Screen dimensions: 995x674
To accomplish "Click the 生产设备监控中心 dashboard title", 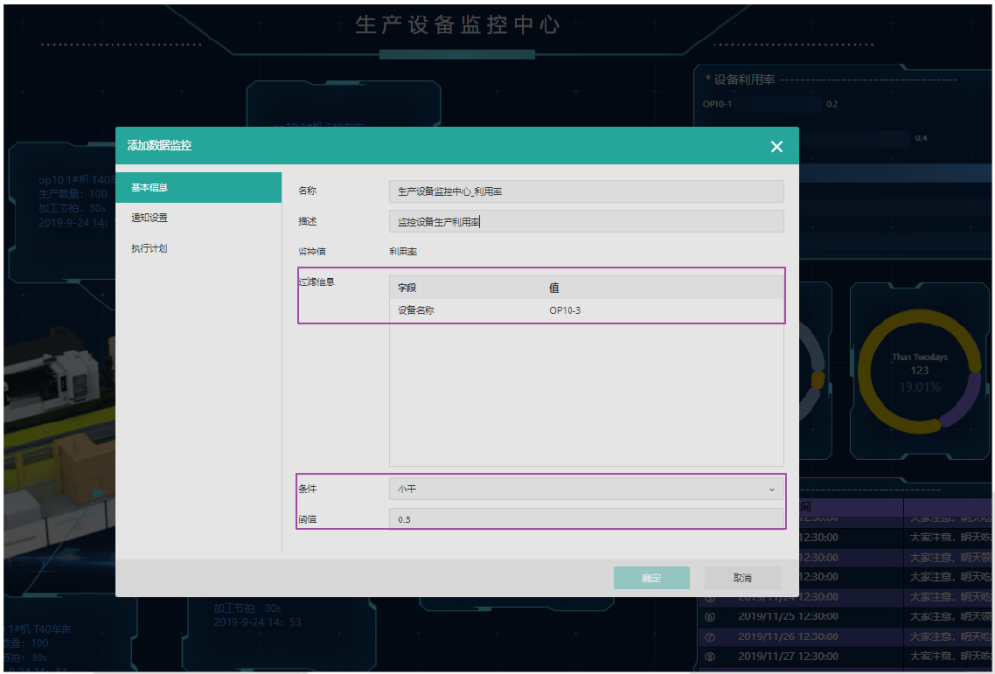I will point(457,25).
